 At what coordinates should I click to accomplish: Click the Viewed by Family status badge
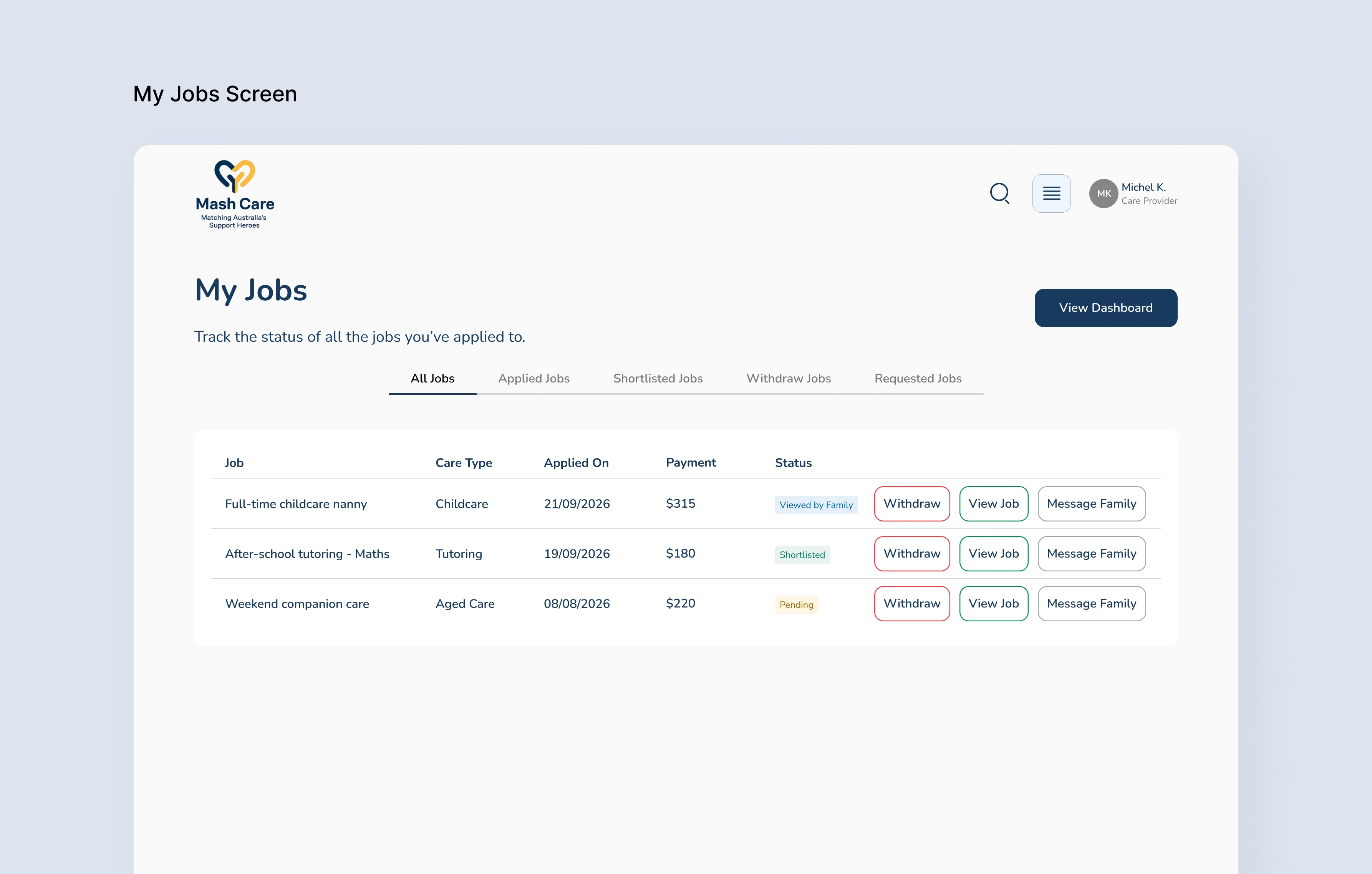coord(816,505)
